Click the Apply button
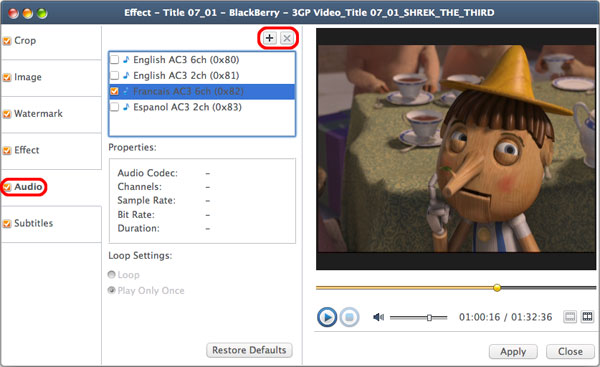Screen dimensions: 600x367 (x=513, y=351)
